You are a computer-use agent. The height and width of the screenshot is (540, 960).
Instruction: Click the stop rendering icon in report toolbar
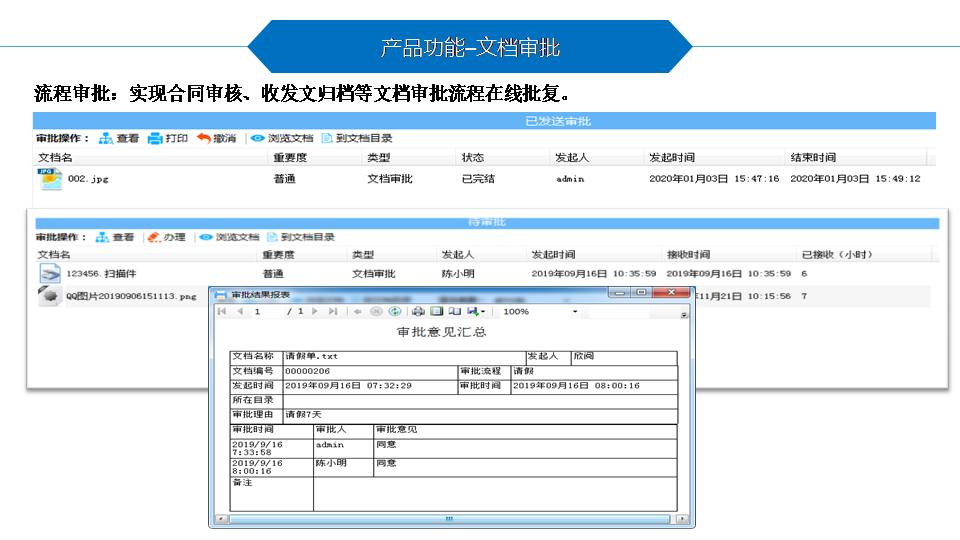tap(376, 312)
